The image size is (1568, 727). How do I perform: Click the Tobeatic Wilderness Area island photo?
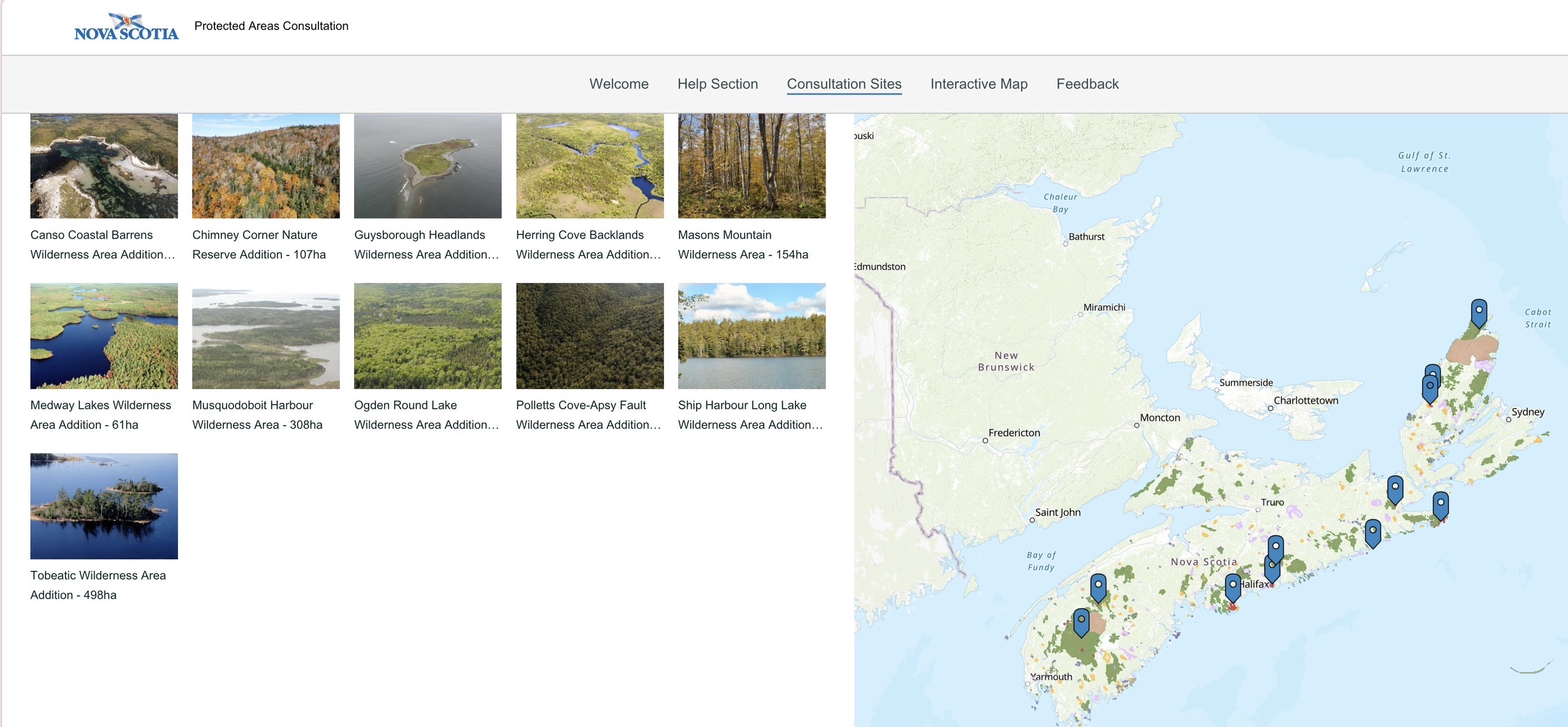[104, 506]
